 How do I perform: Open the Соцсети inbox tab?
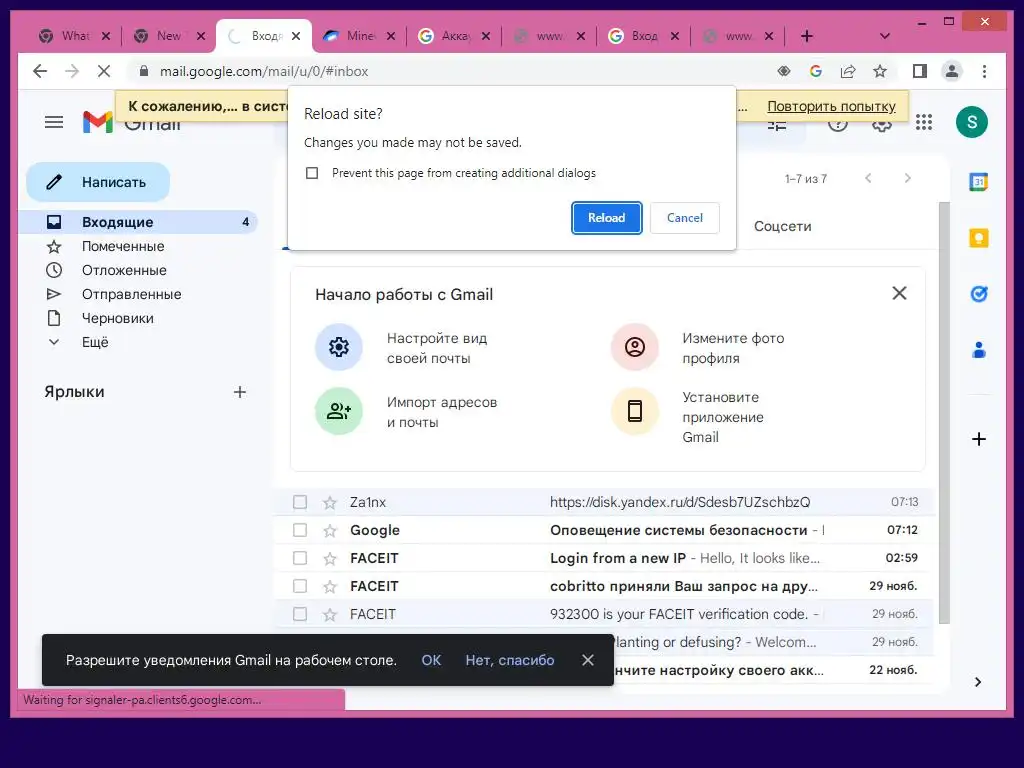click(x=782, y=226)
